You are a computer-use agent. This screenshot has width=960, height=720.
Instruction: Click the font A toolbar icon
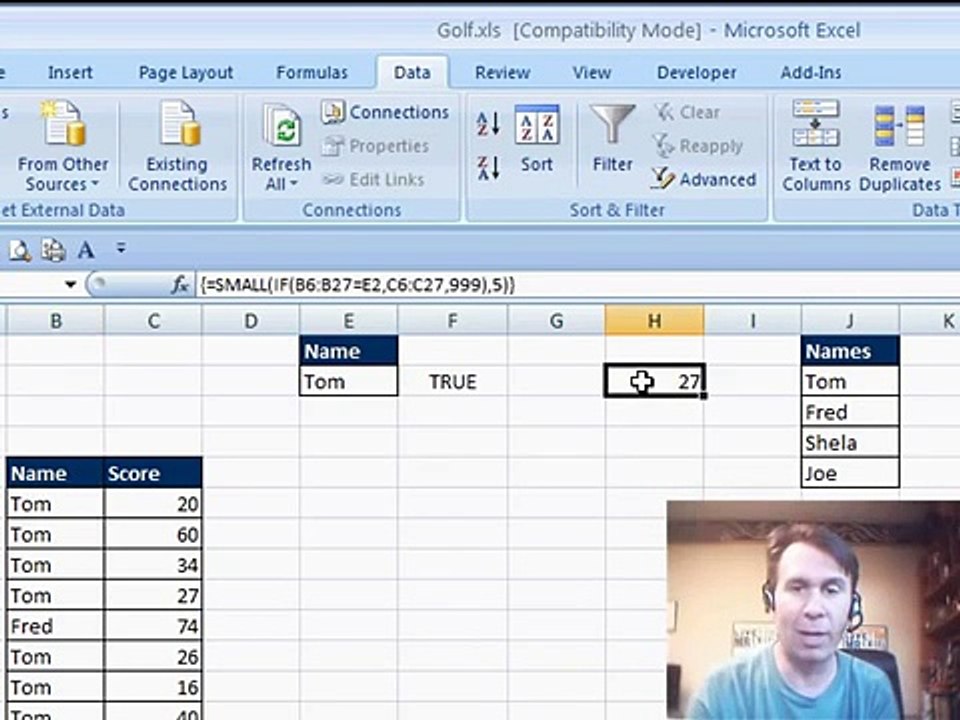coord(86,250)
